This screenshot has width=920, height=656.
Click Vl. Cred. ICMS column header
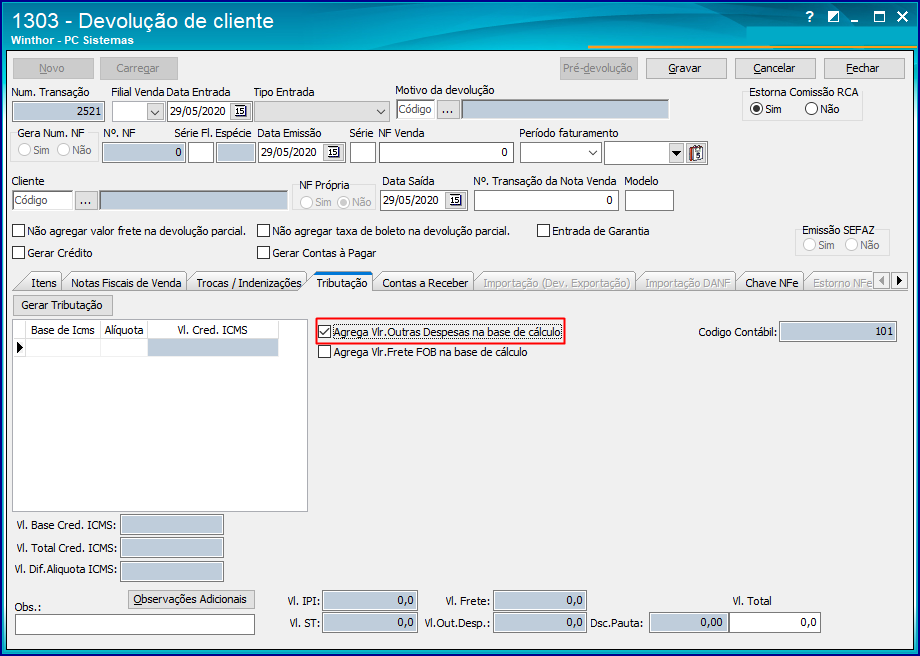[212, 330]
